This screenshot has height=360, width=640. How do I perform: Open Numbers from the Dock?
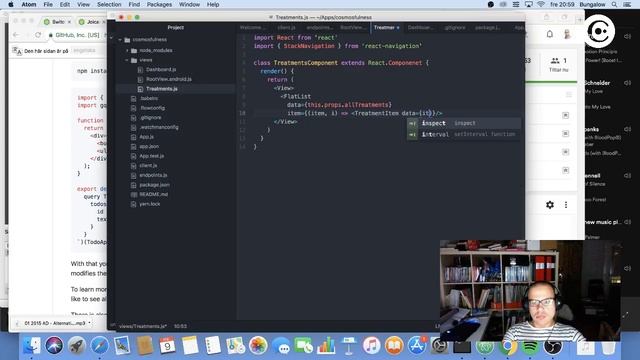326,346
